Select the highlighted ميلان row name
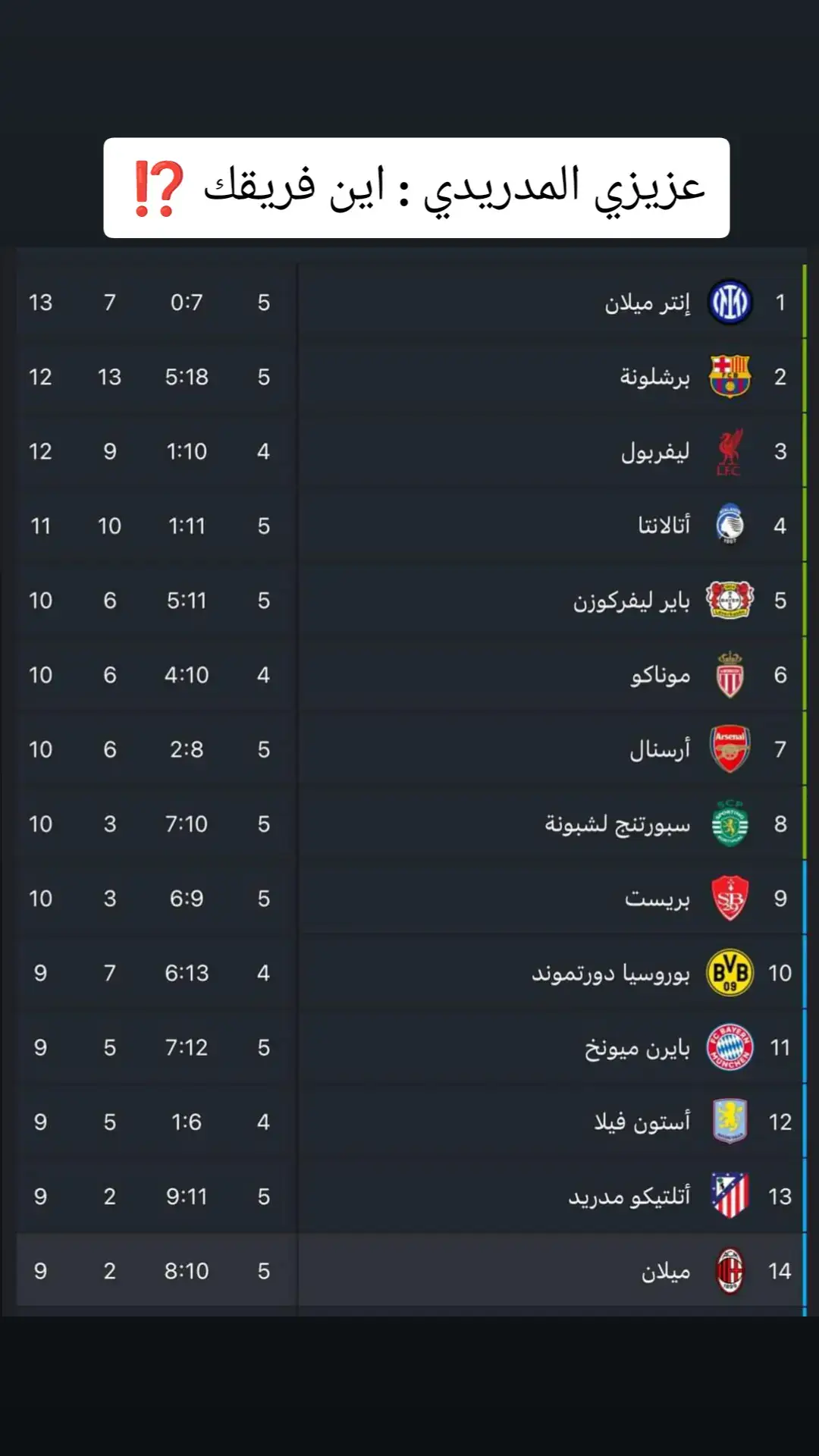The image size is (819, 1456). click(666, 1272)
